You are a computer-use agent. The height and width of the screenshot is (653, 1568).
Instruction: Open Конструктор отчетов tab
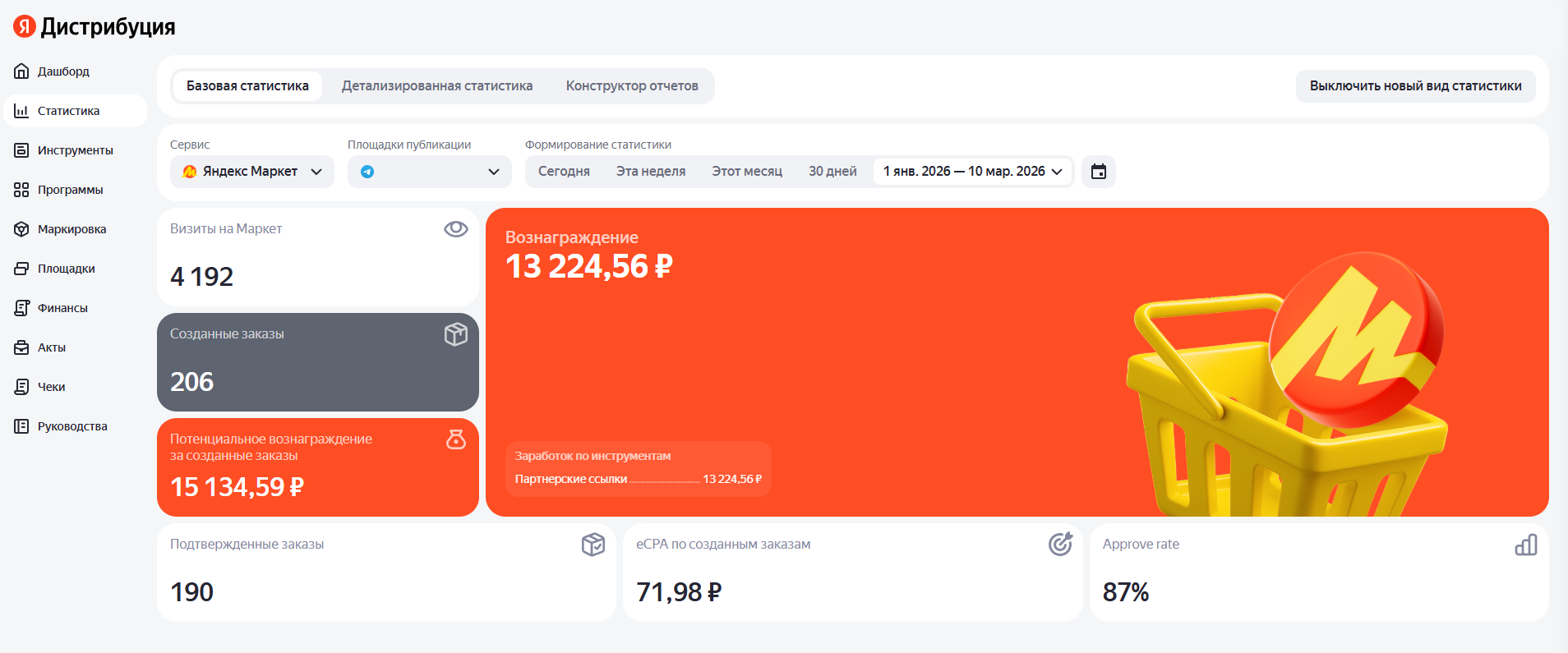pyautogui.click(x=632, y=86)
